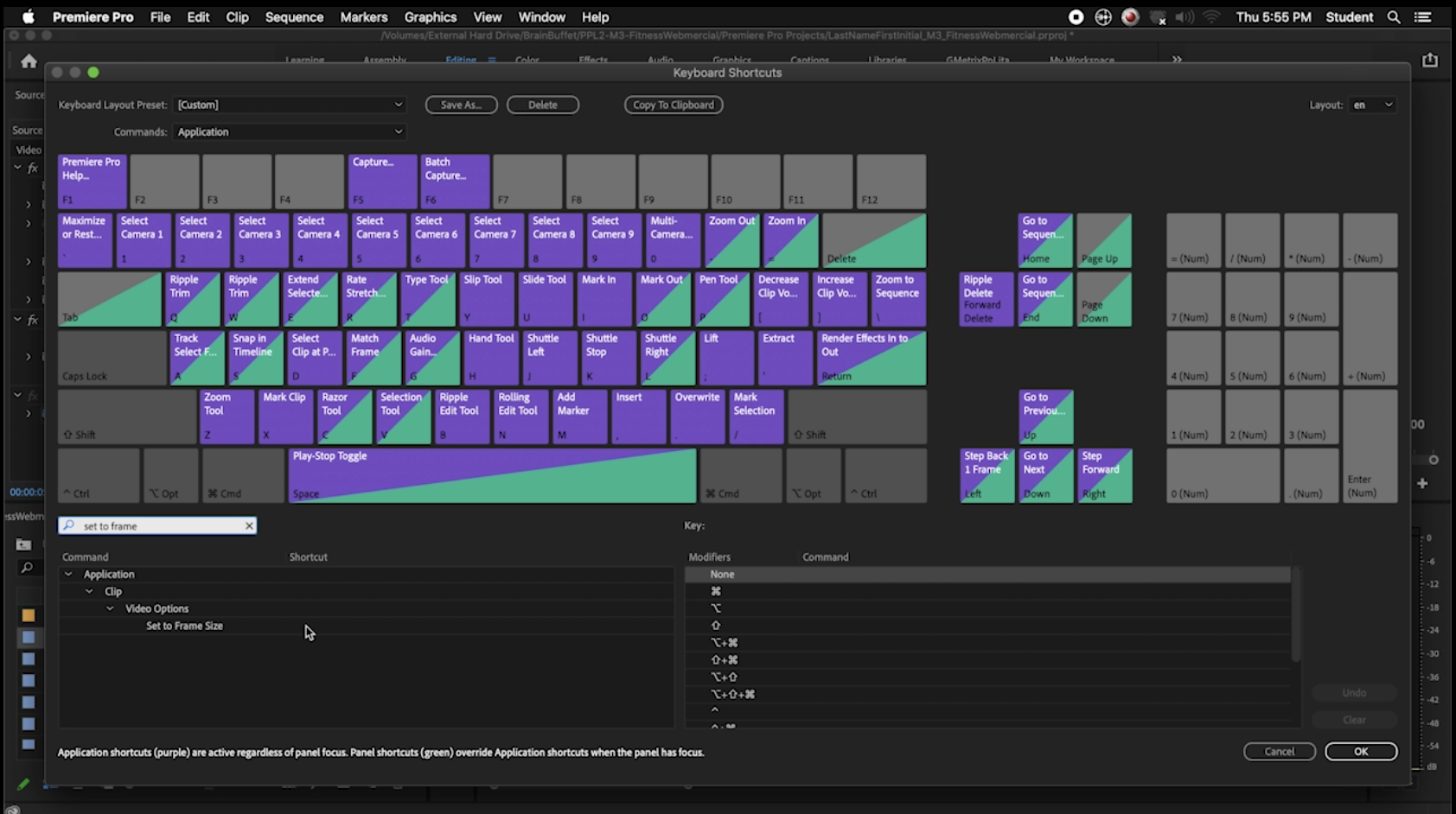The height and width of the screenshot is (814, 1456).
Task: Click the Play-Stop Toggle spacebar key
Action: (491, 475)
